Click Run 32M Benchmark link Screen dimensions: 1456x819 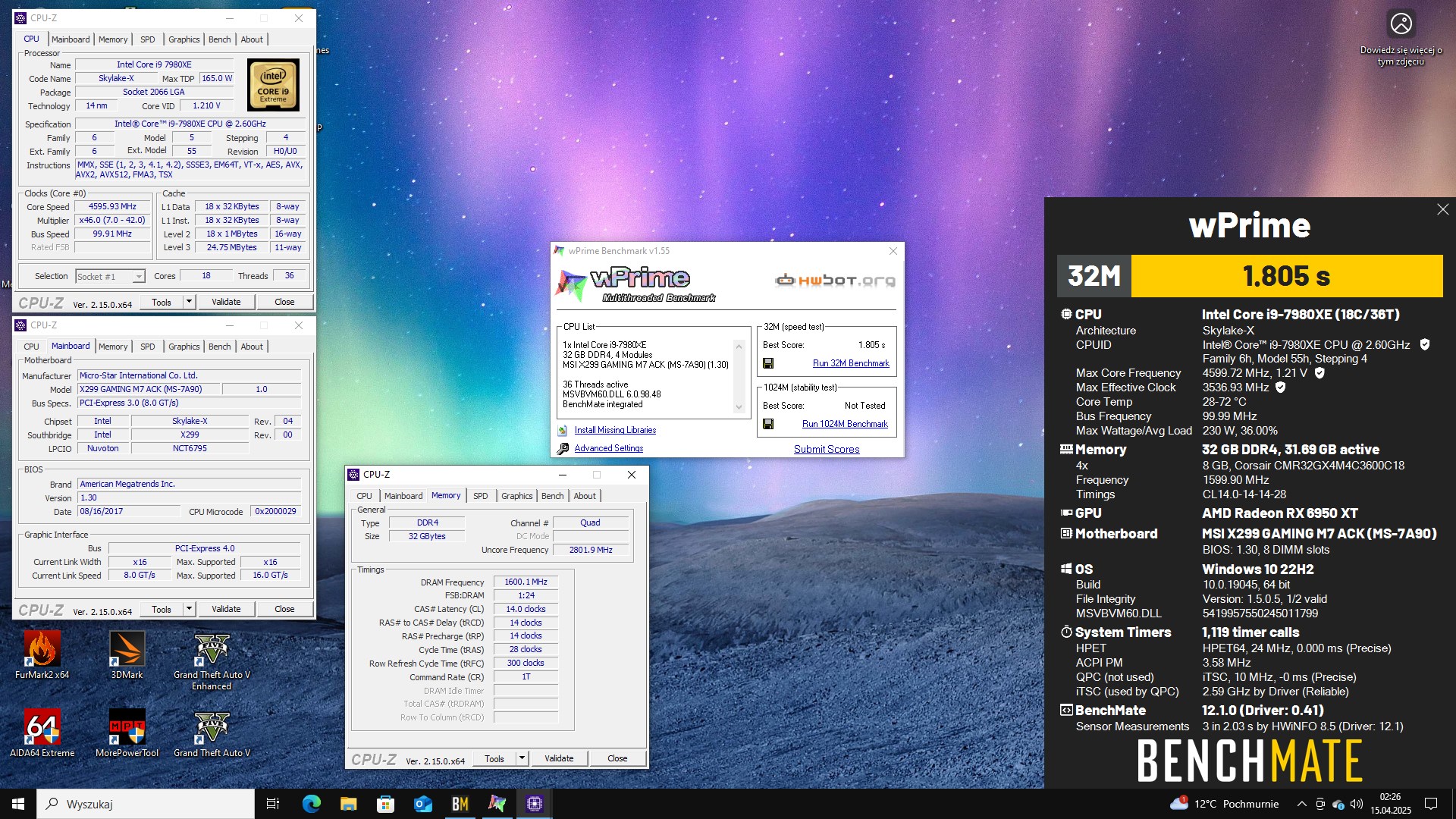851,364
